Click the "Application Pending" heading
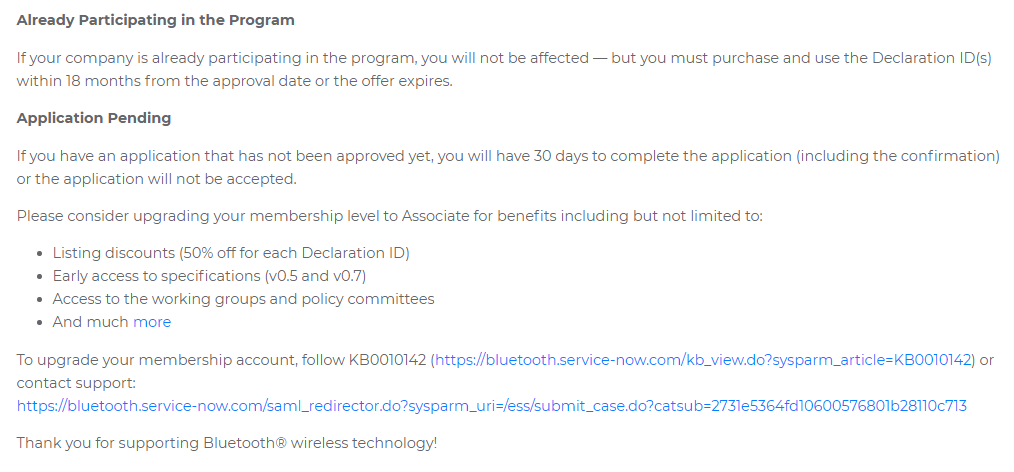This screenshot has width=1014, height=472. point(94,118)
